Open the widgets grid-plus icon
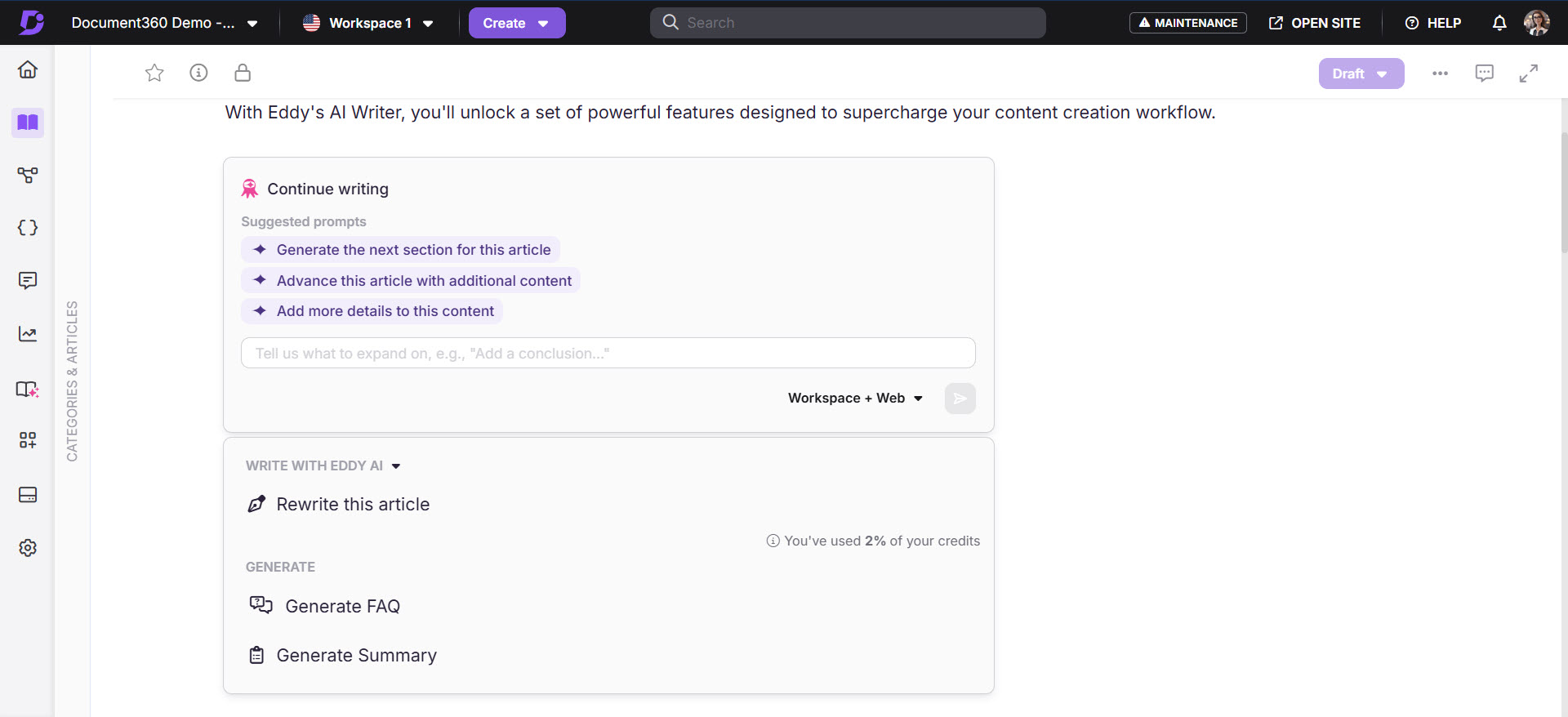Screen dimensions: 1568x717 (x=28, y=440)
